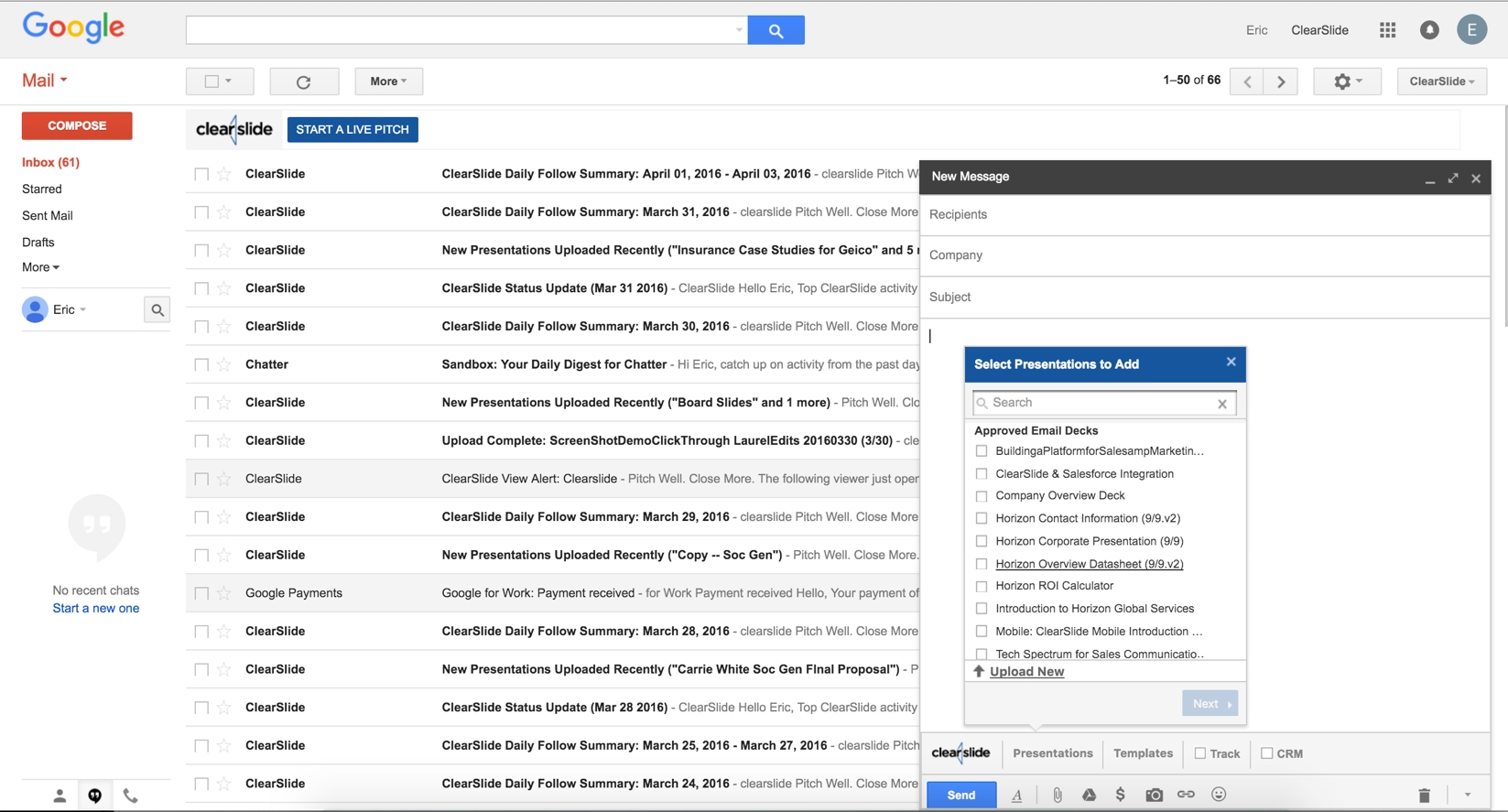Star the Chatter email
The height and width of the screenshot is (812, 1508).
point(224,364)
